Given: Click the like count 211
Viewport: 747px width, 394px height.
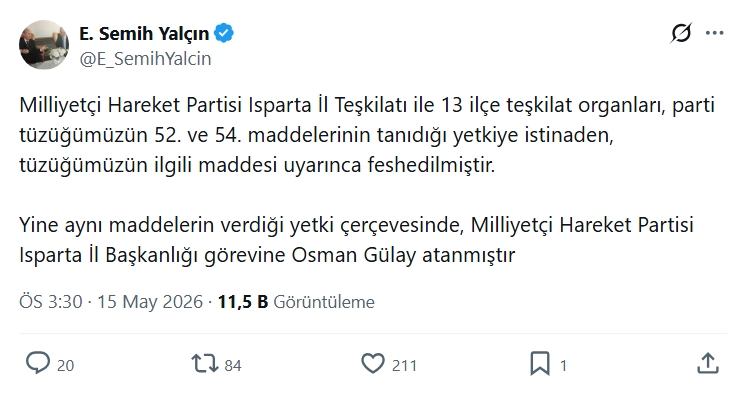Looking at the screenshot, I should [404, 365].
